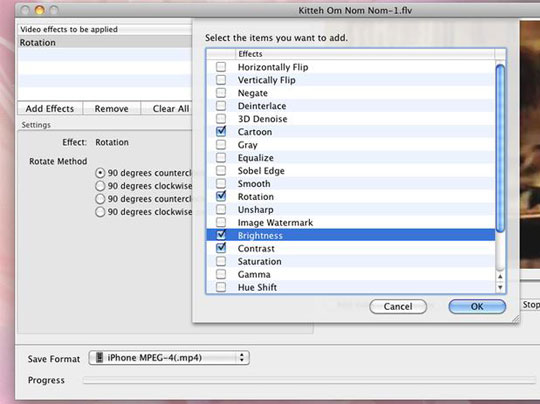540x404 pixels.
Task: Click the scrollbar up arrow
Action: coord(500,277)
